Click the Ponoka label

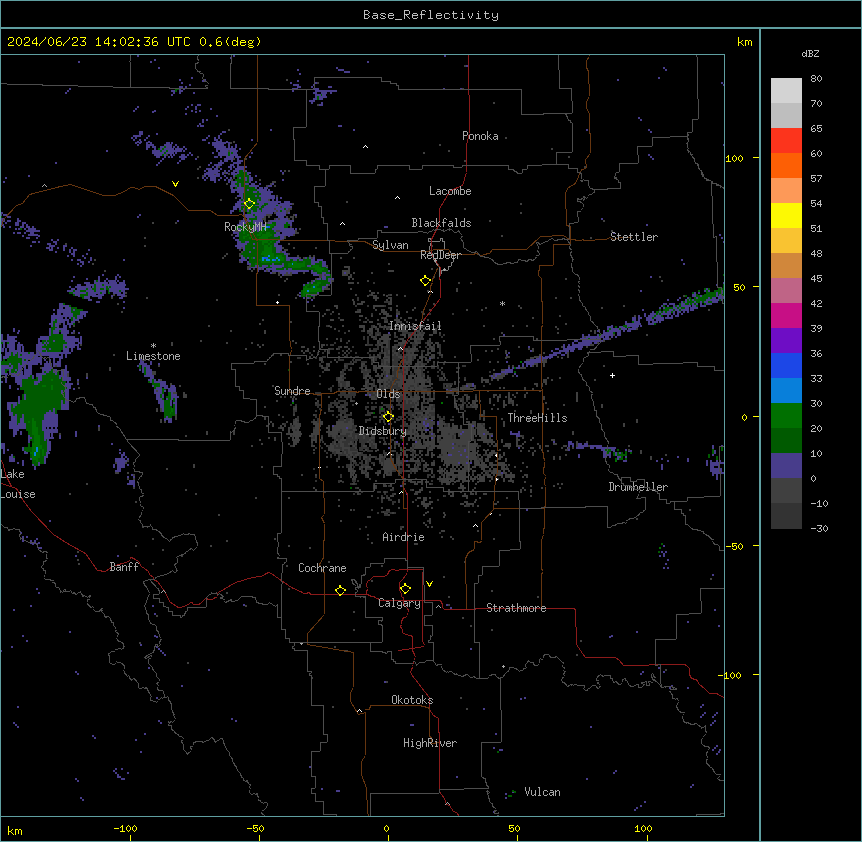[480, 136]
